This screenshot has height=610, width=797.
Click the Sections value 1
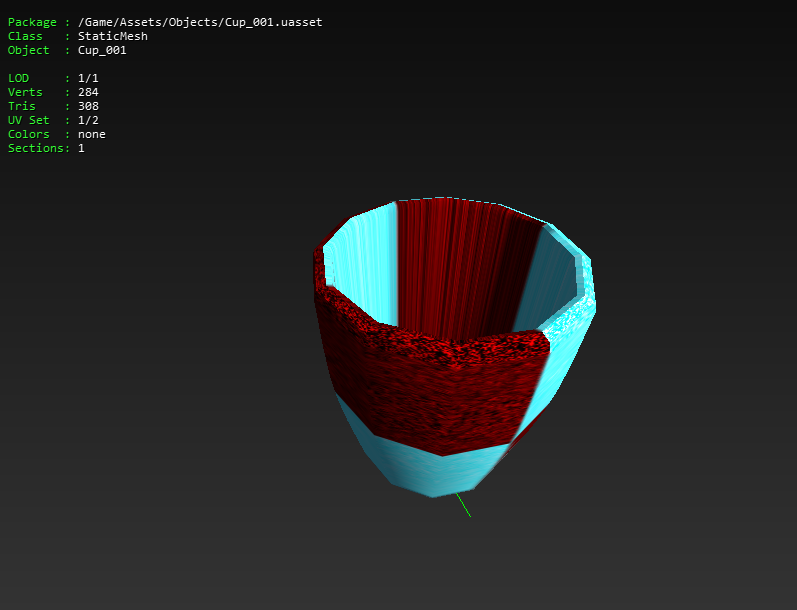point(81,148)
